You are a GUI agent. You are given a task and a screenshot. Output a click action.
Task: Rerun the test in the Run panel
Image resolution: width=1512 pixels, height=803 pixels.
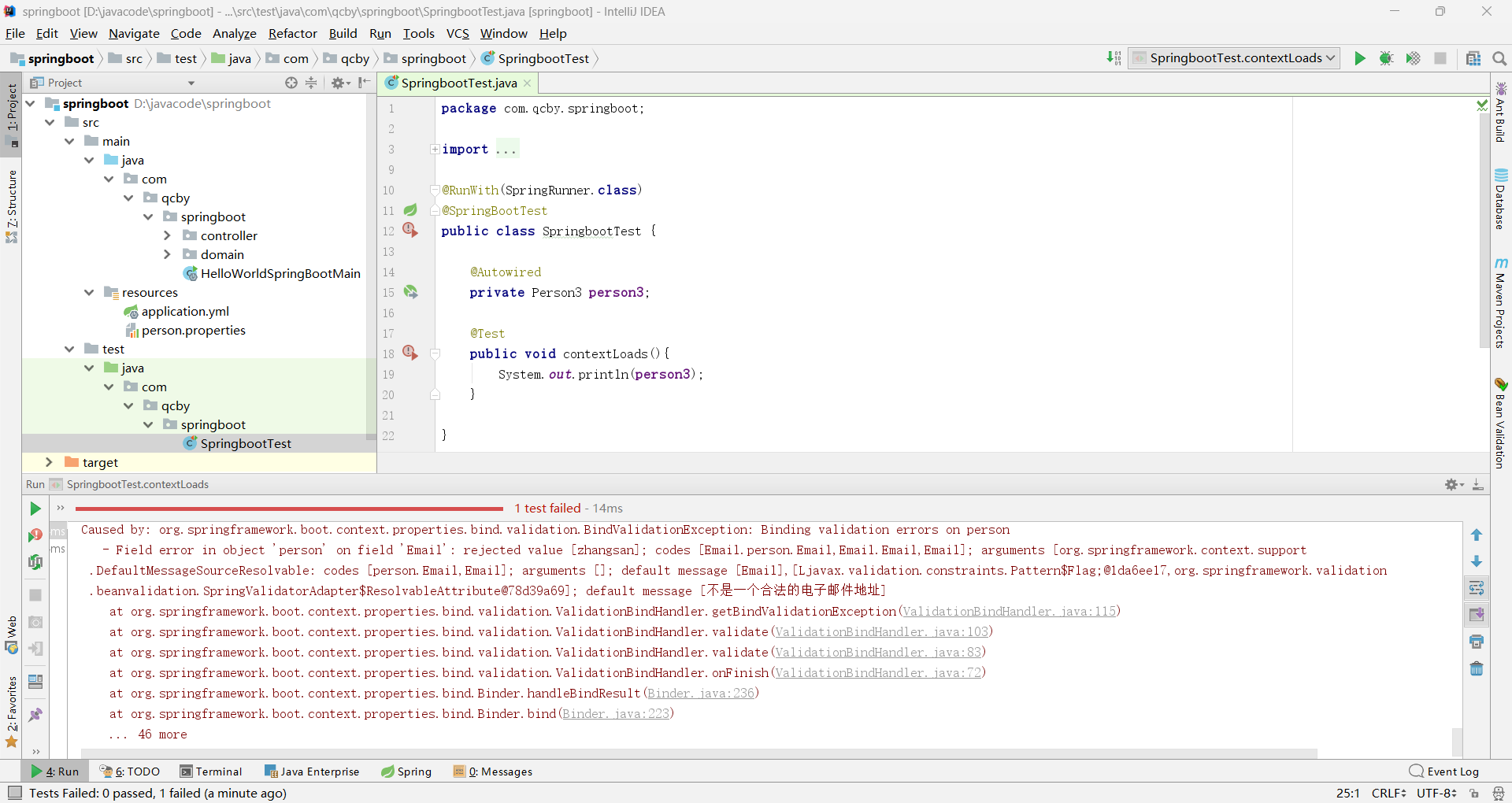[x=35, y=509]
